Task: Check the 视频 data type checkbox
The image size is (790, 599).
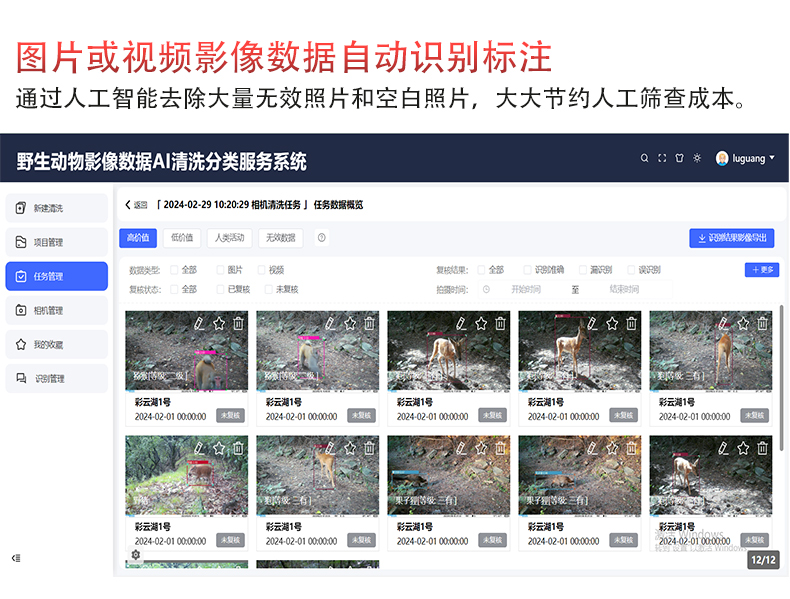Action: tap(261, 270)
